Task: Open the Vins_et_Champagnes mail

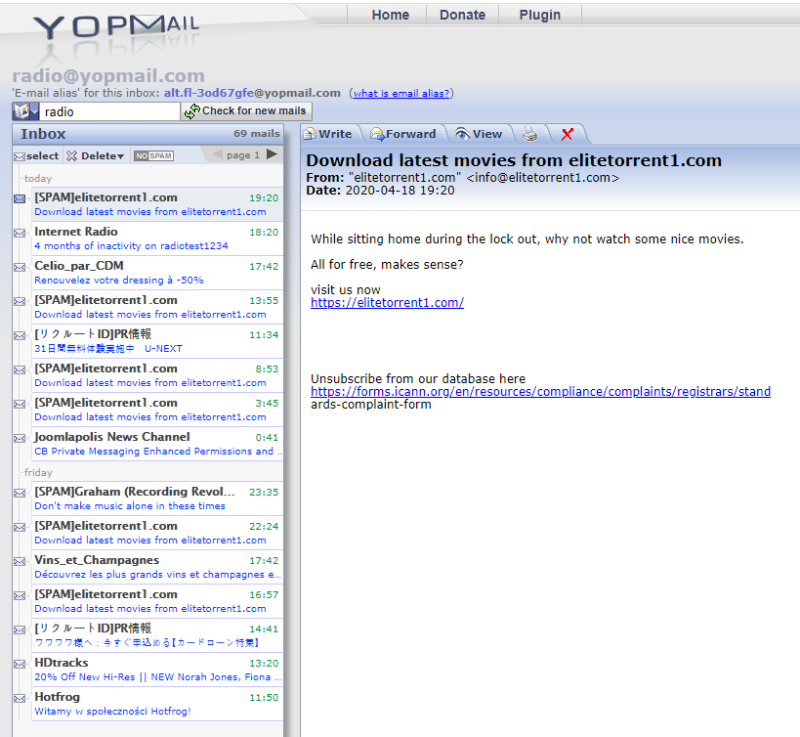Action: coord(157,567)
